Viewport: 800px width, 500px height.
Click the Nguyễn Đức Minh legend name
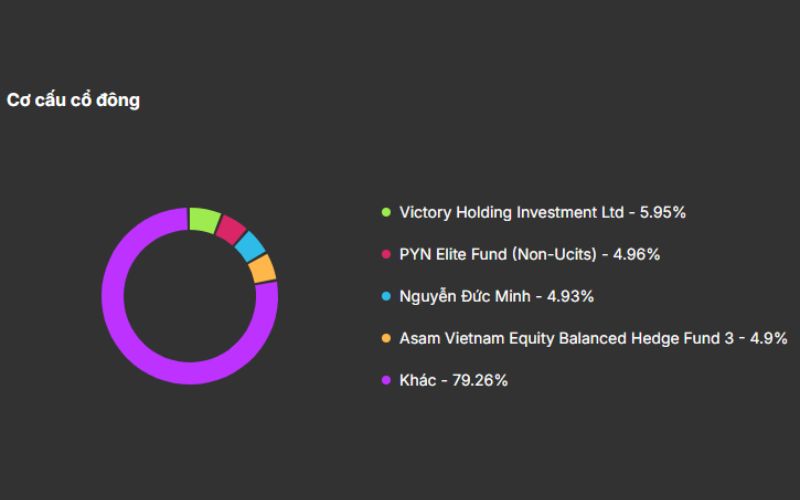pyautogui.click(x=467, y=296)
